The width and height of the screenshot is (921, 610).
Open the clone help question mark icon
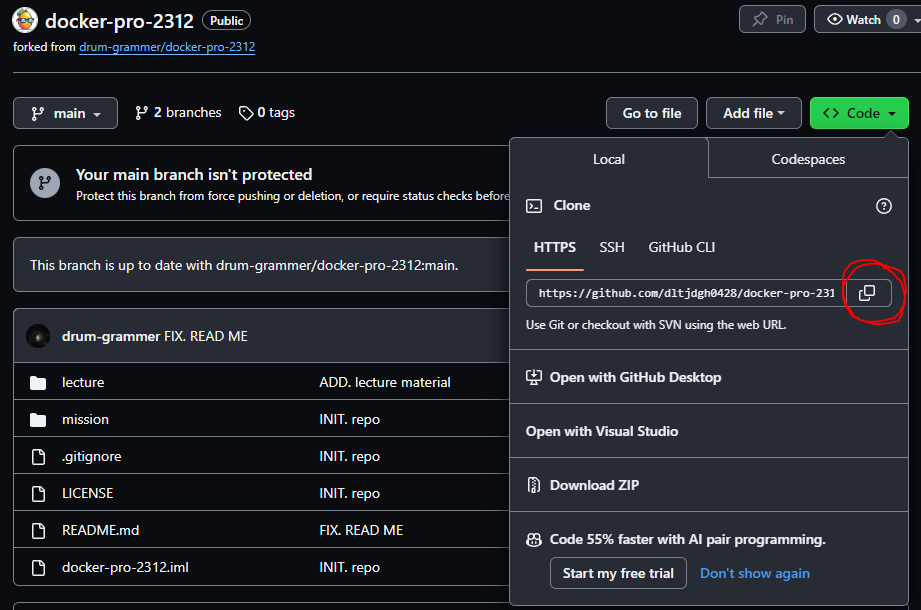click(883, 206)
